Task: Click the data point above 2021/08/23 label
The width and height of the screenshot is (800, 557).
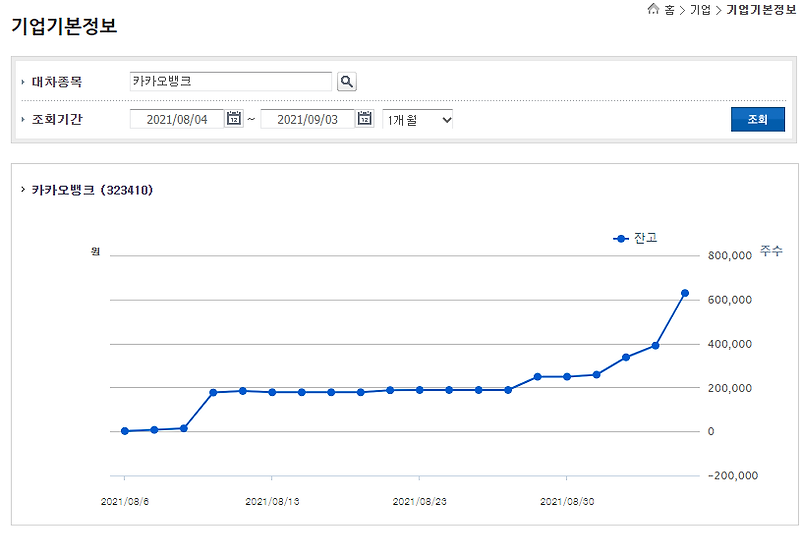Action: click(419, 390)
